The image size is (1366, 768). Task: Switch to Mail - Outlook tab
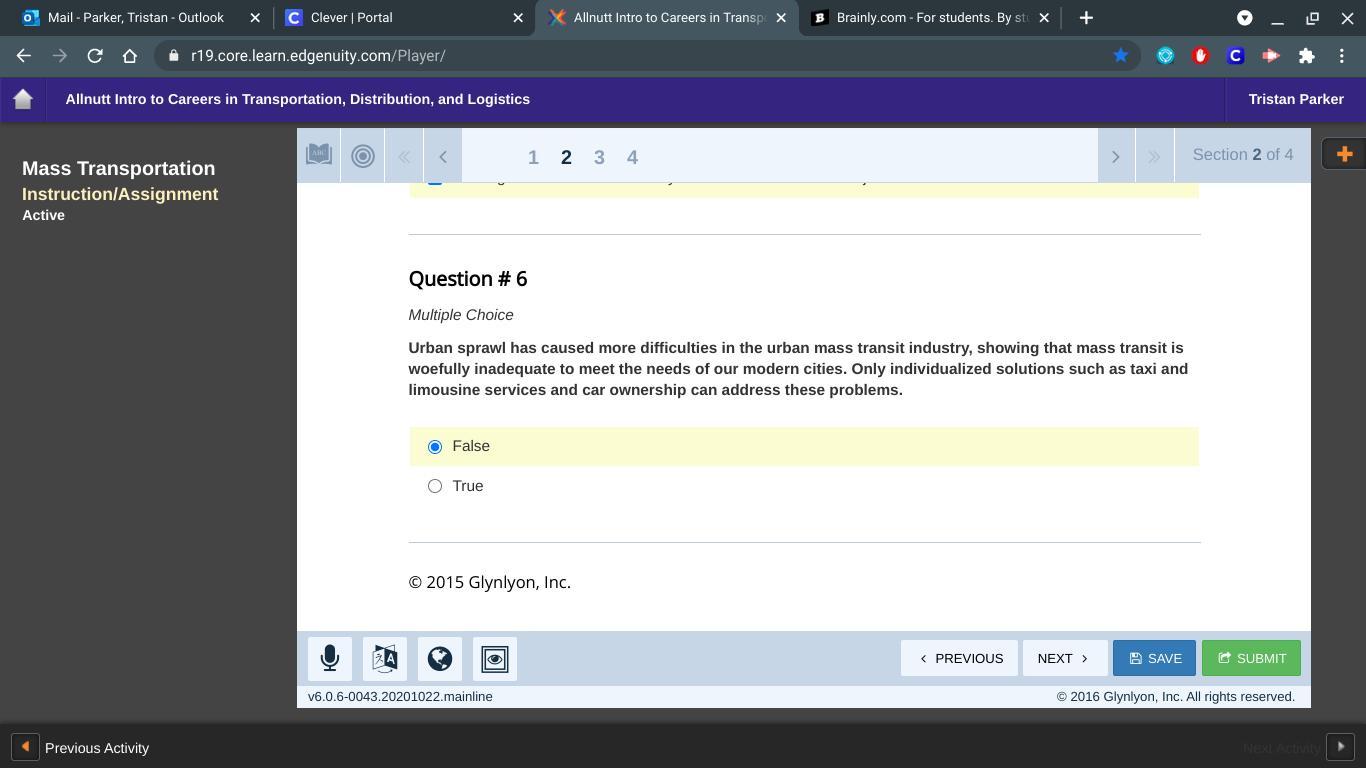point(136,18)
